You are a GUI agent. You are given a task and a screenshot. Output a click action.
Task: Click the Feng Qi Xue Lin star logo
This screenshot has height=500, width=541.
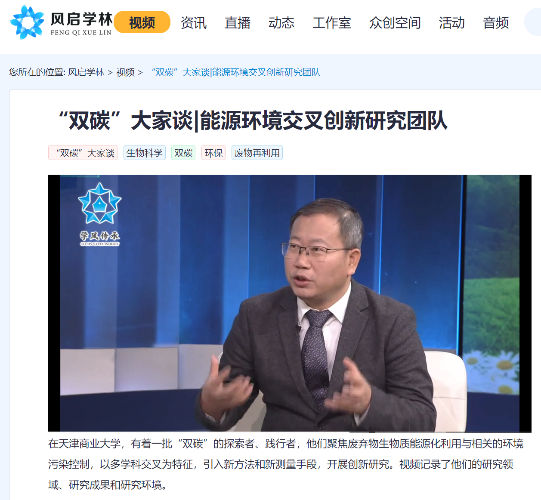click(x=27, y=22)
